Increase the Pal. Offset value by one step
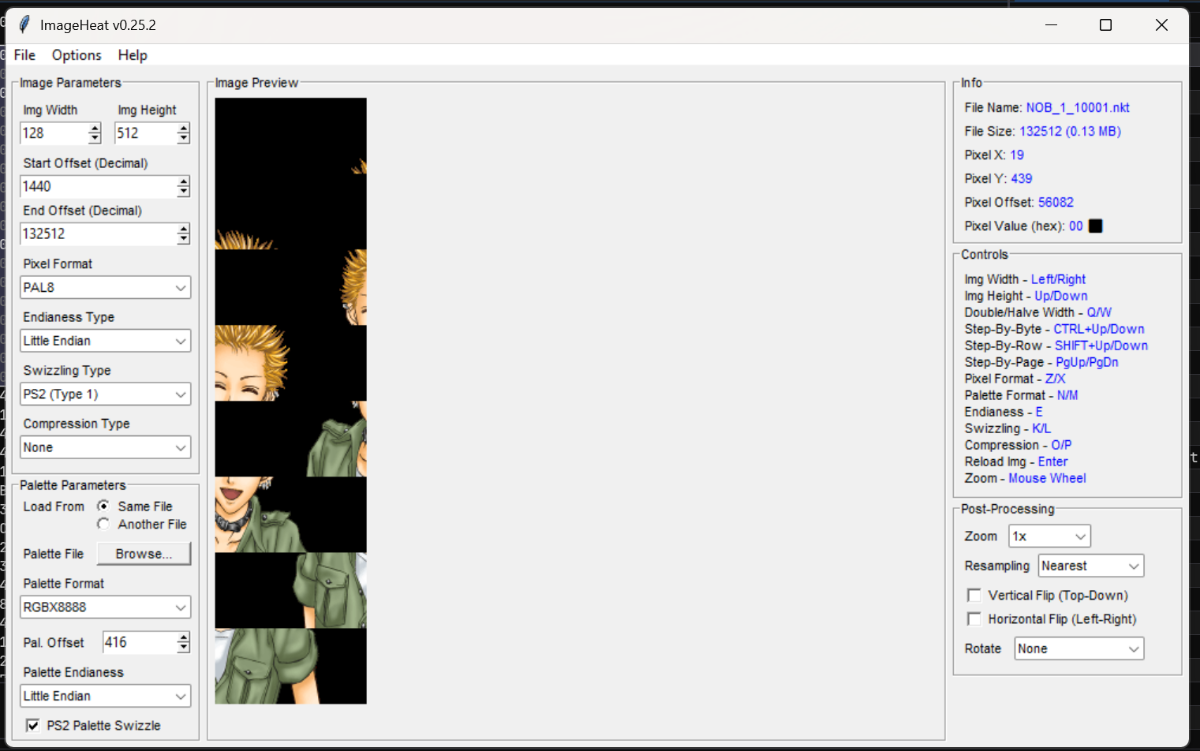The image size is (1200, 751). point(183,637)
